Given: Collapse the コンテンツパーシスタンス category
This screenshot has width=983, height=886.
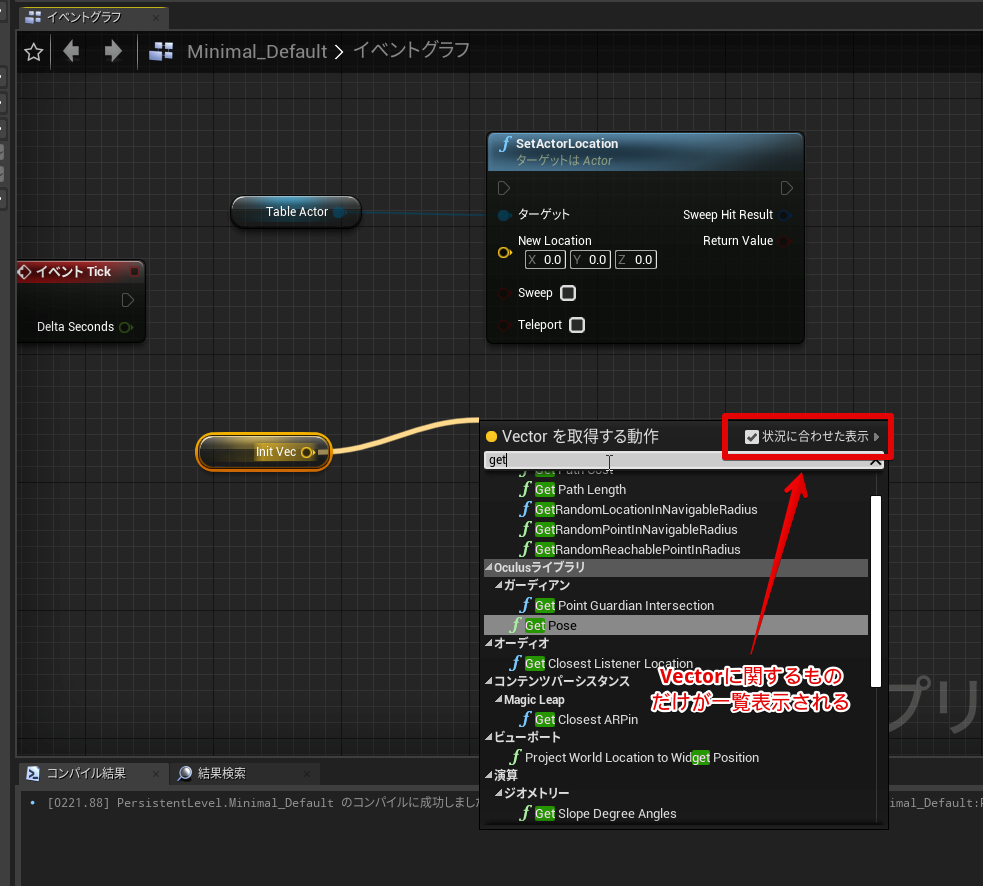Looking at the screenshot, I should [x=489, y=681].
